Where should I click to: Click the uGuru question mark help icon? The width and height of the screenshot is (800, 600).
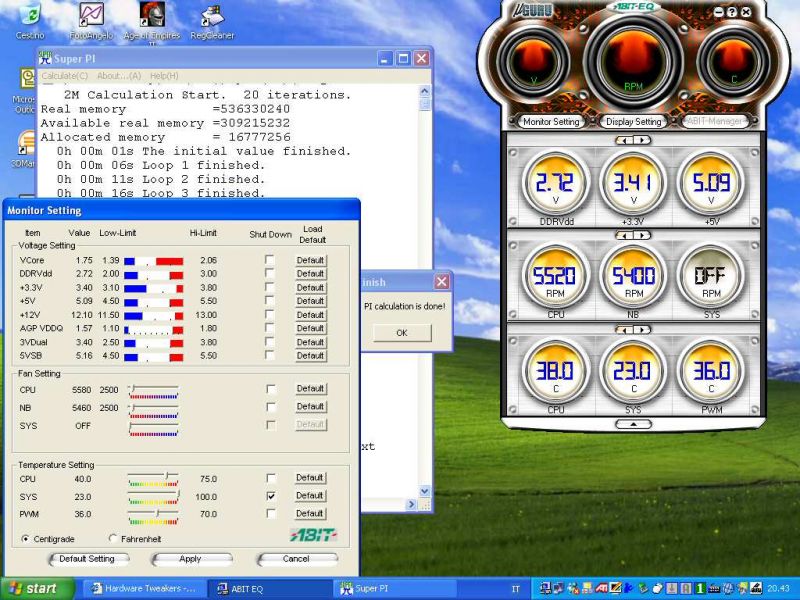tap(732, 12)
